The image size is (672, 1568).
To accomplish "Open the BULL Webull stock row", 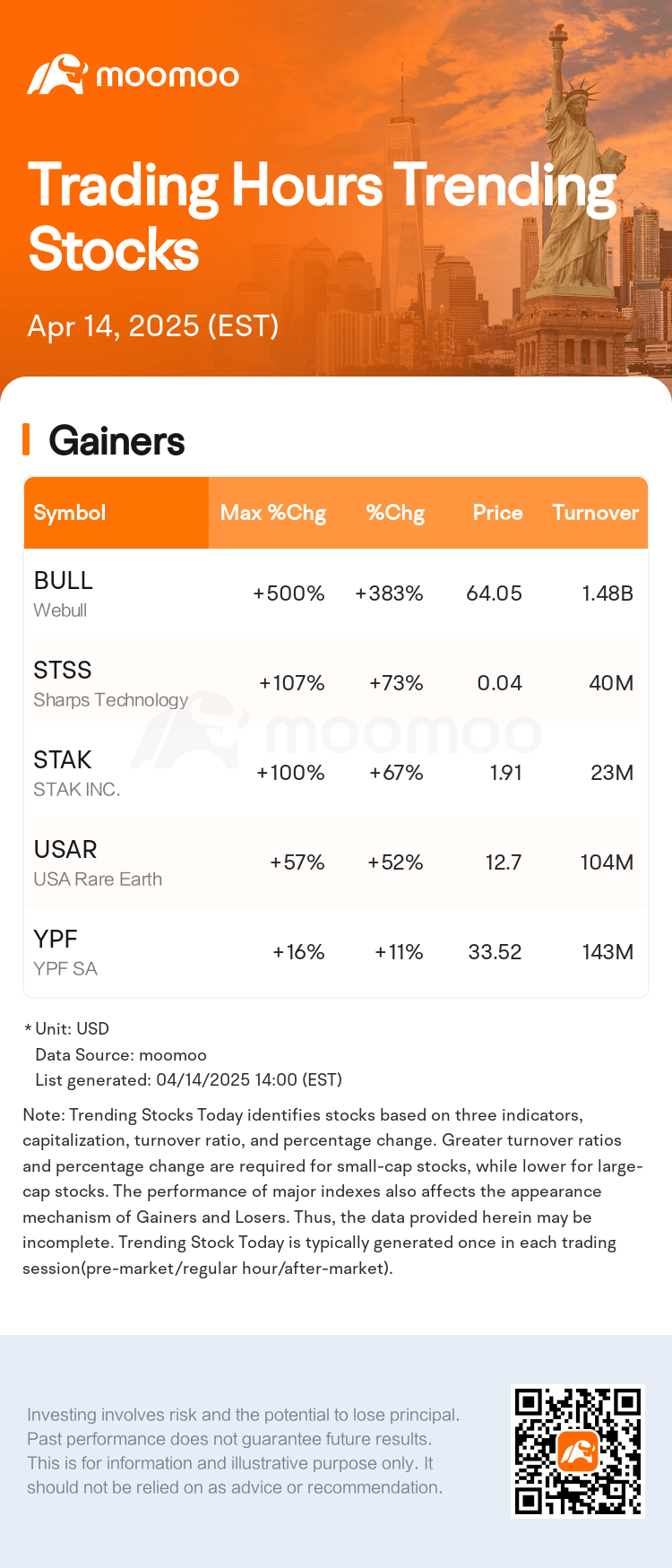I will click(x=336, y=593).
